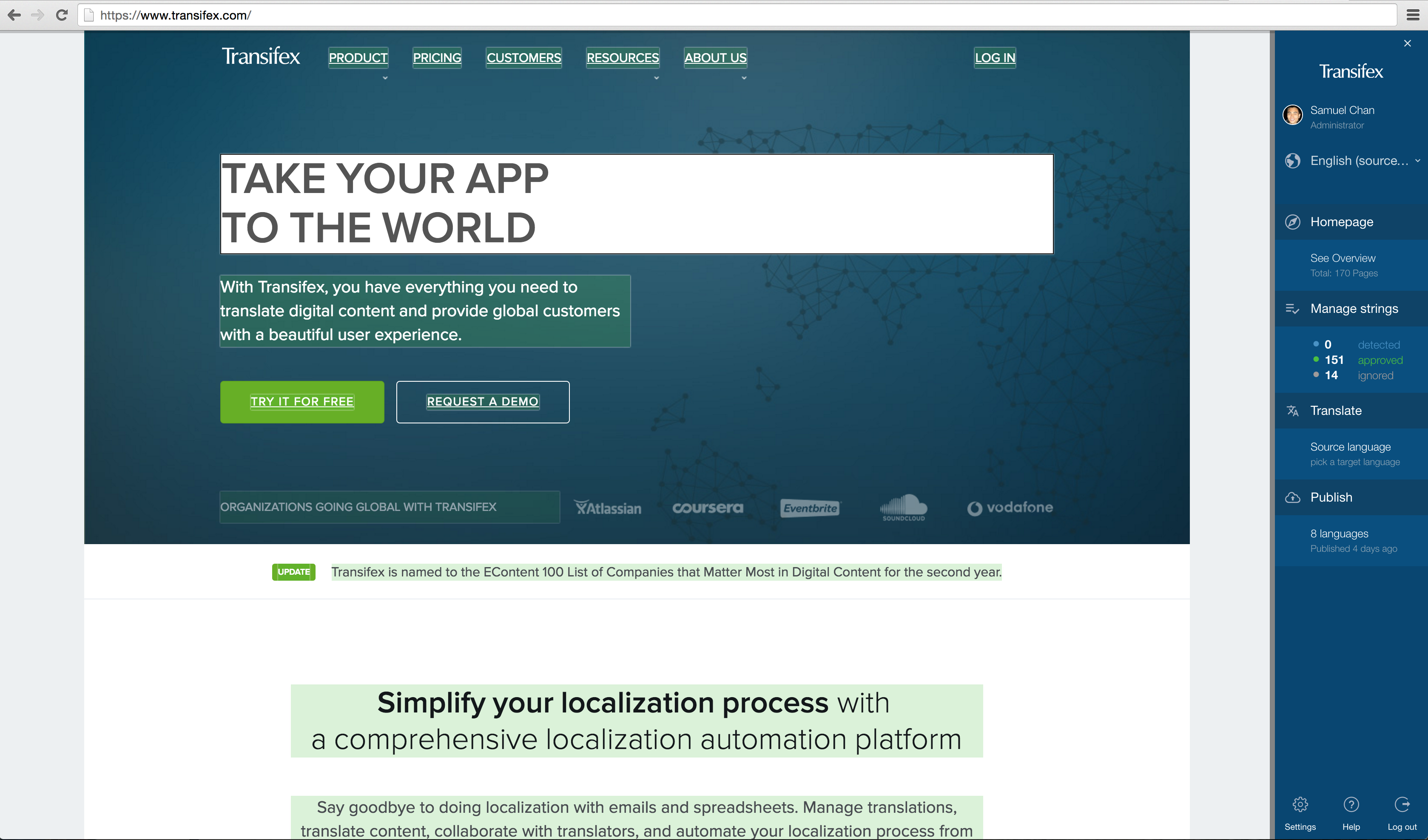Image resolution: width=1428 pixels, height=840 pixels.
Task: Open the EContent 100 List announcement
Action: pos(666,572)
